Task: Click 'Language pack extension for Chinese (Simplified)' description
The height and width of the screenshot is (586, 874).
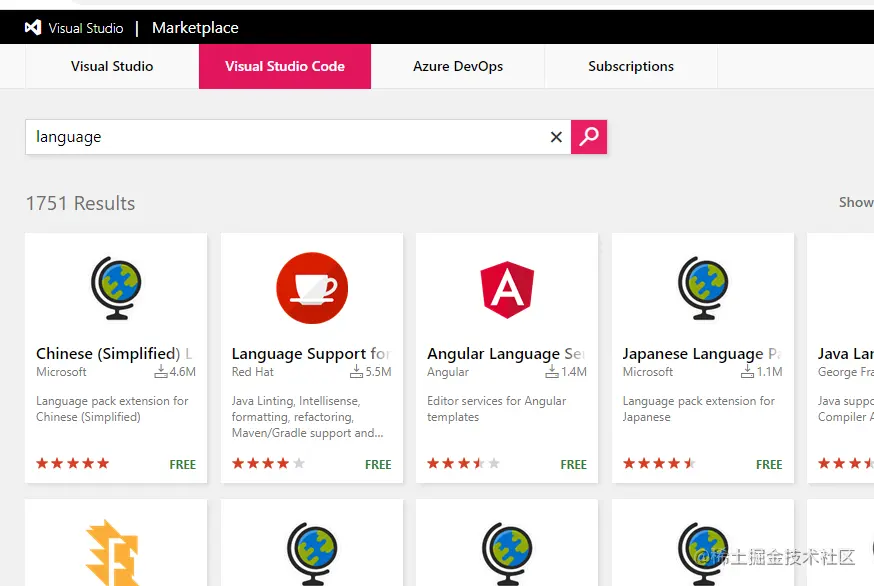Action: point(112,409)
